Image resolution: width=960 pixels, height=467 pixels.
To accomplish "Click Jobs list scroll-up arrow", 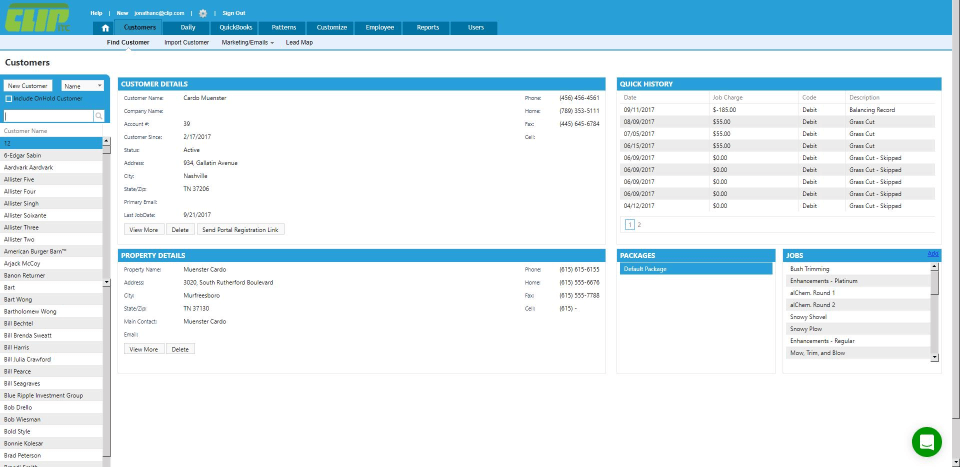I will 935,267.
